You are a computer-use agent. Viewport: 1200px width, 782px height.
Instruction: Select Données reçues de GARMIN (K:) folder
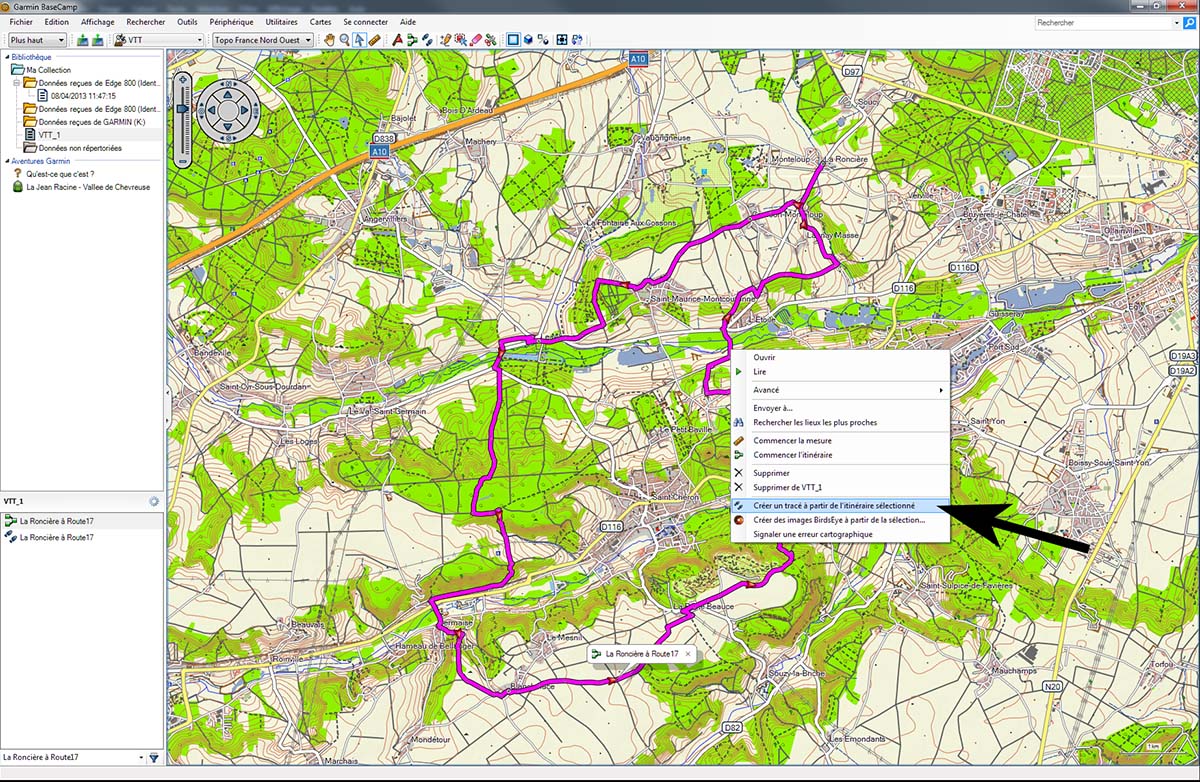84,122
